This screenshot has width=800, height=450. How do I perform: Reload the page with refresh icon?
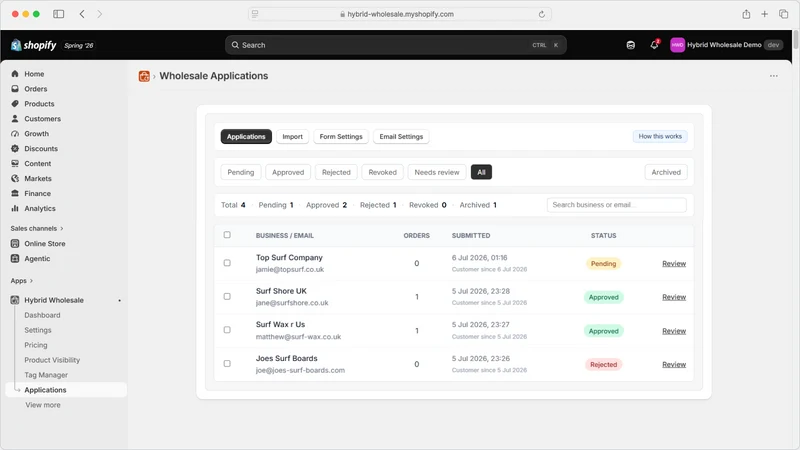coord(542,14)
